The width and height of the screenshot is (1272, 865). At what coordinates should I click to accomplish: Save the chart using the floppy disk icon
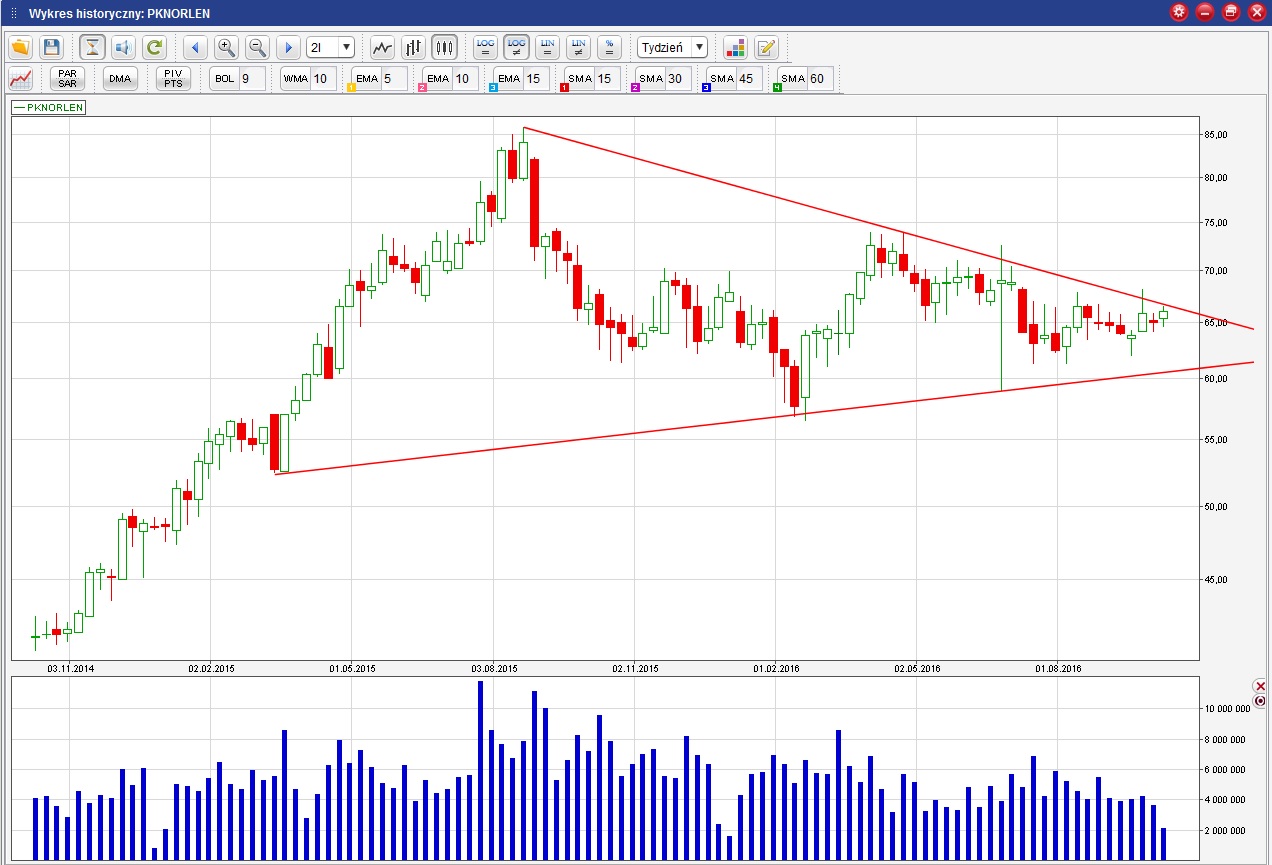pyautogui.click(x=51, y=47)
